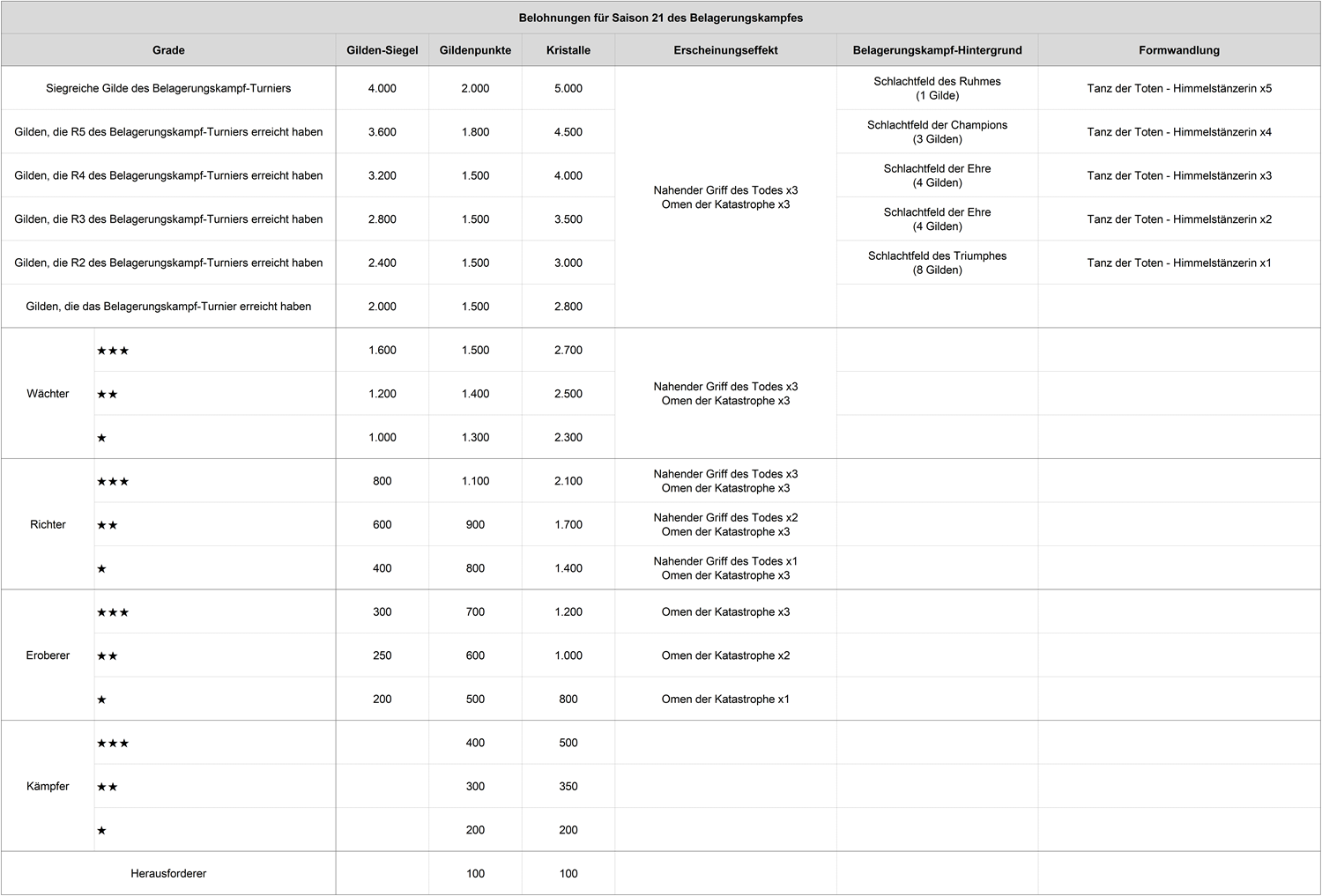Click the Schlachtfeld des Ruhmes cell
Viewport: 1322px width, 896px height.
point(937,88)
